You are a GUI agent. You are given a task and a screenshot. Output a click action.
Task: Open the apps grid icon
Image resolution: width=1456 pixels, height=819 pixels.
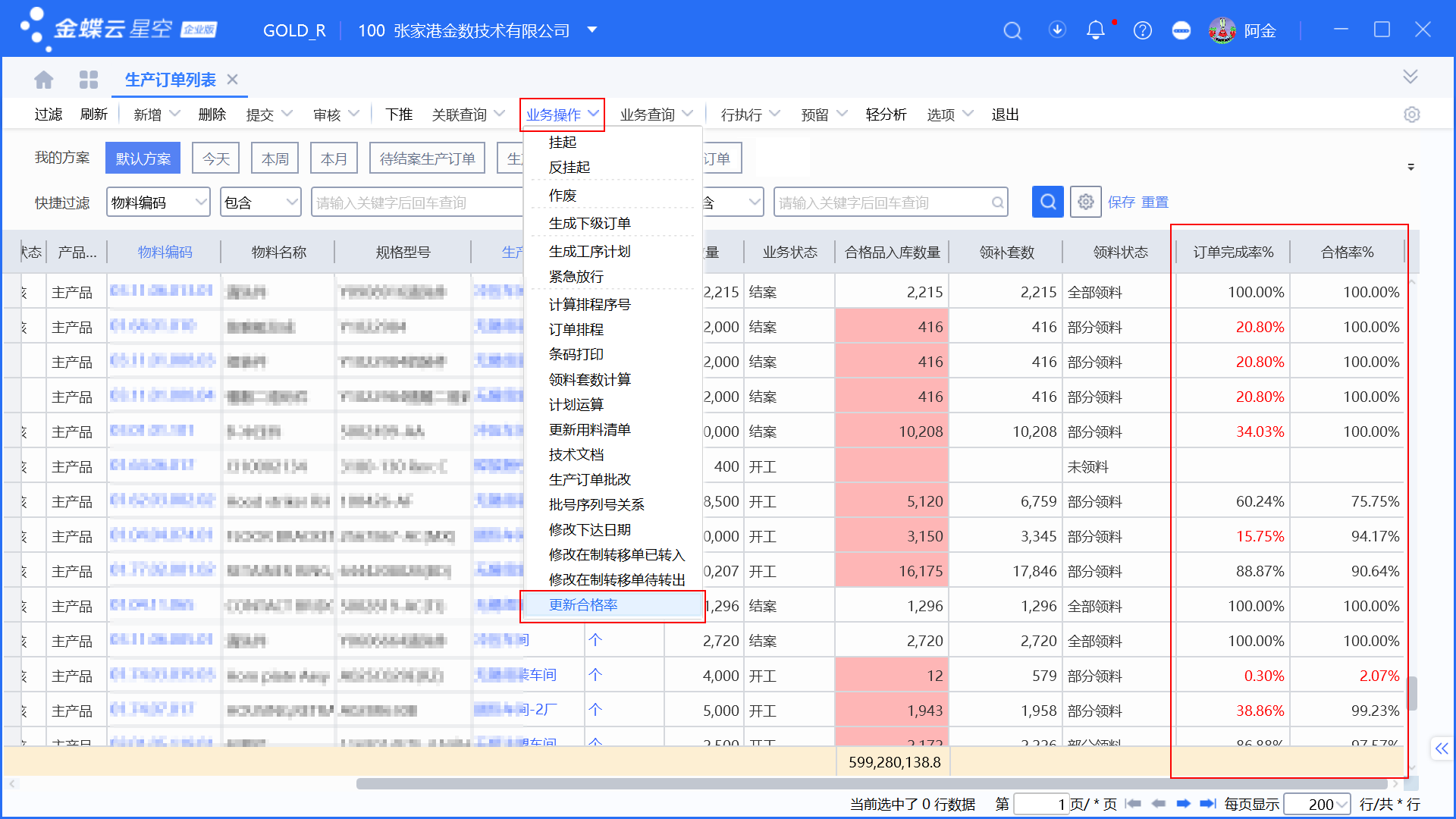tap(89, 80)
